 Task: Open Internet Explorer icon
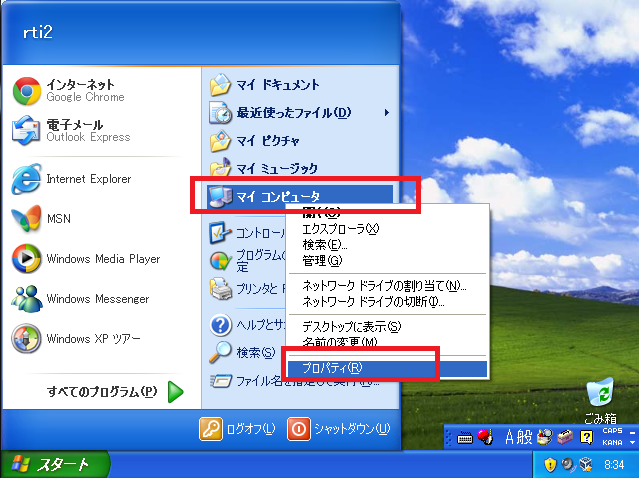pos(26,178)
